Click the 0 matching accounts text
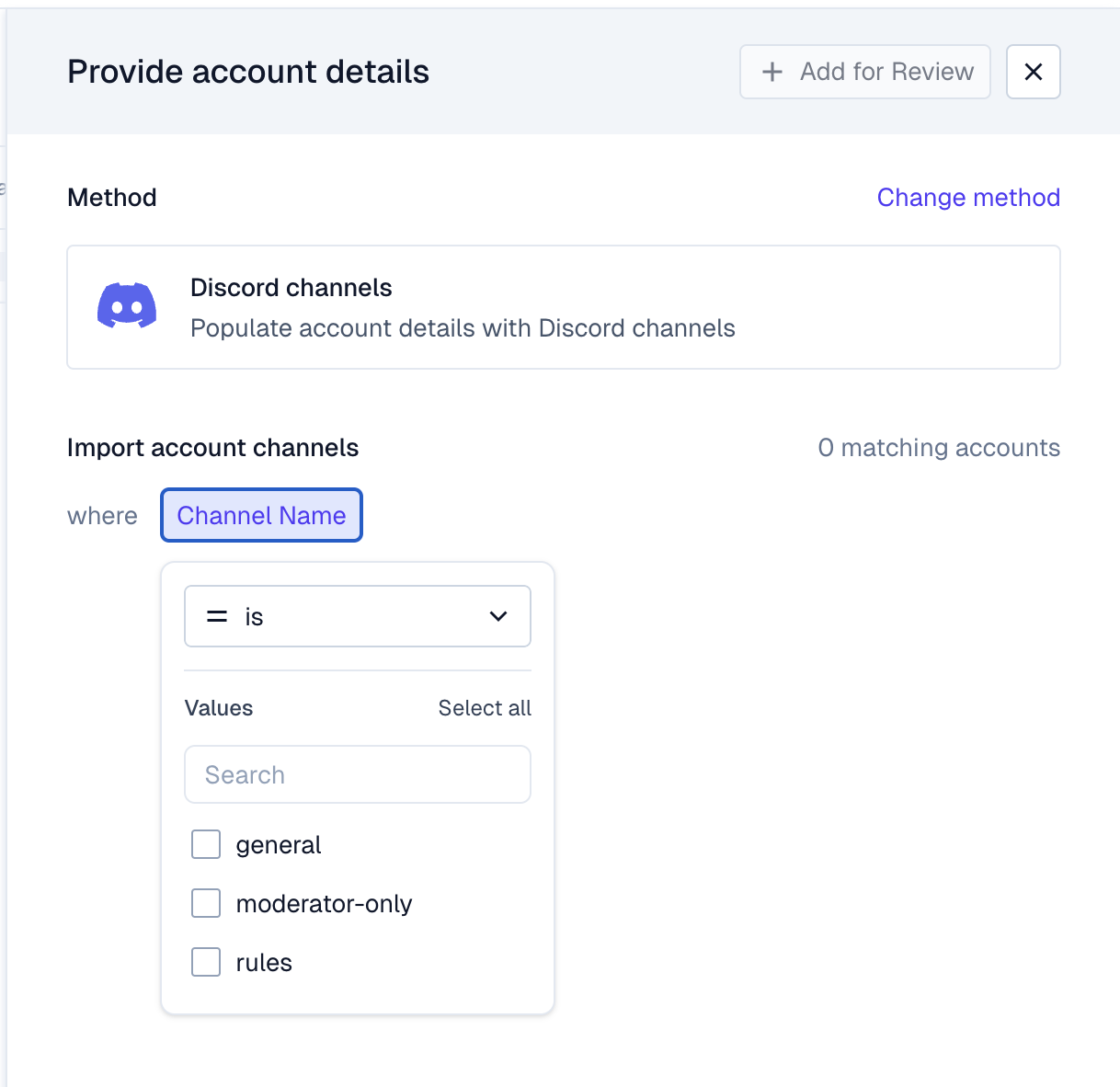 (938, 448)
